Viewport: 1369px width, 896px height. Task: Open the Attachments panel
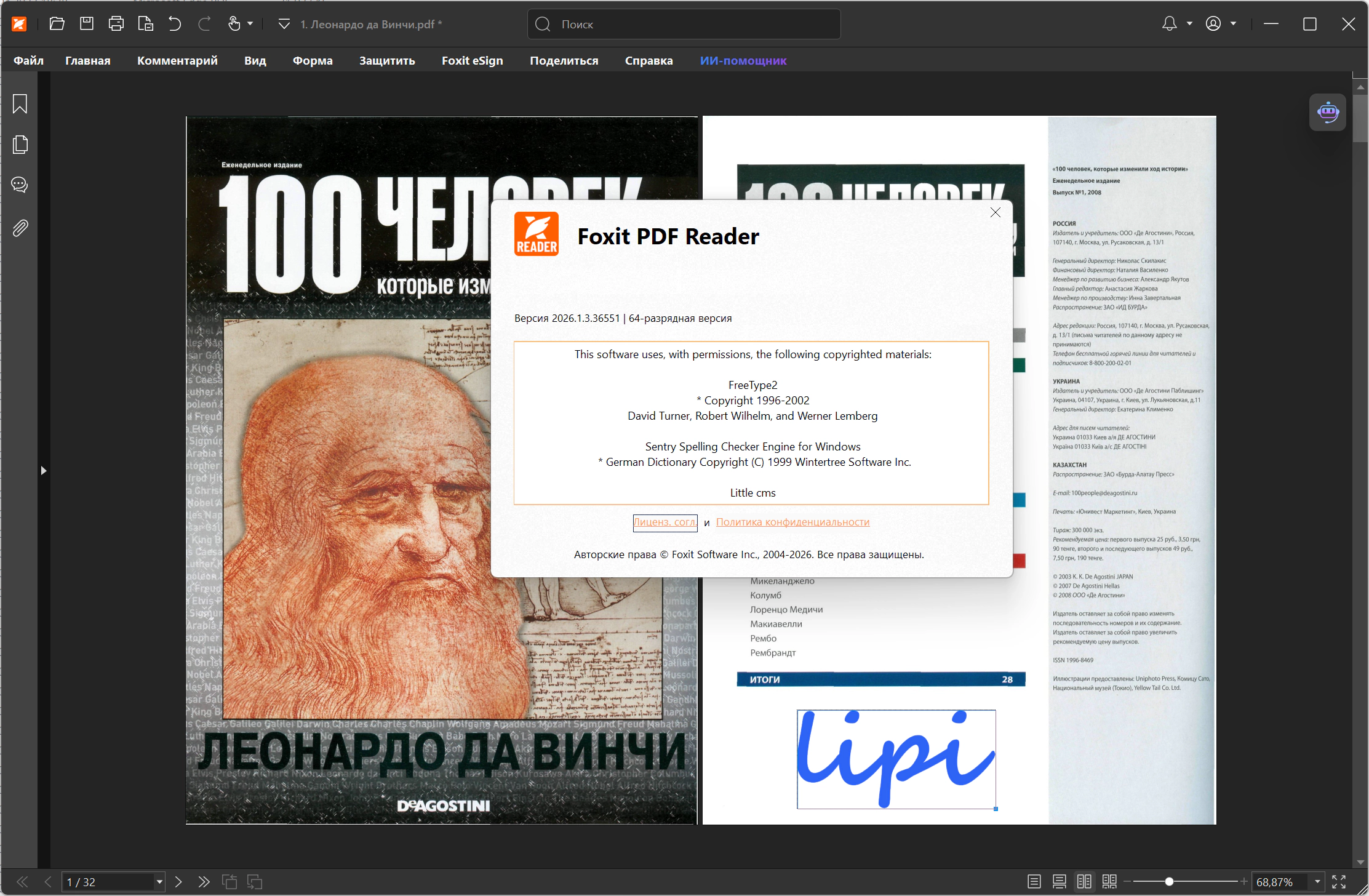click(20, 228)
